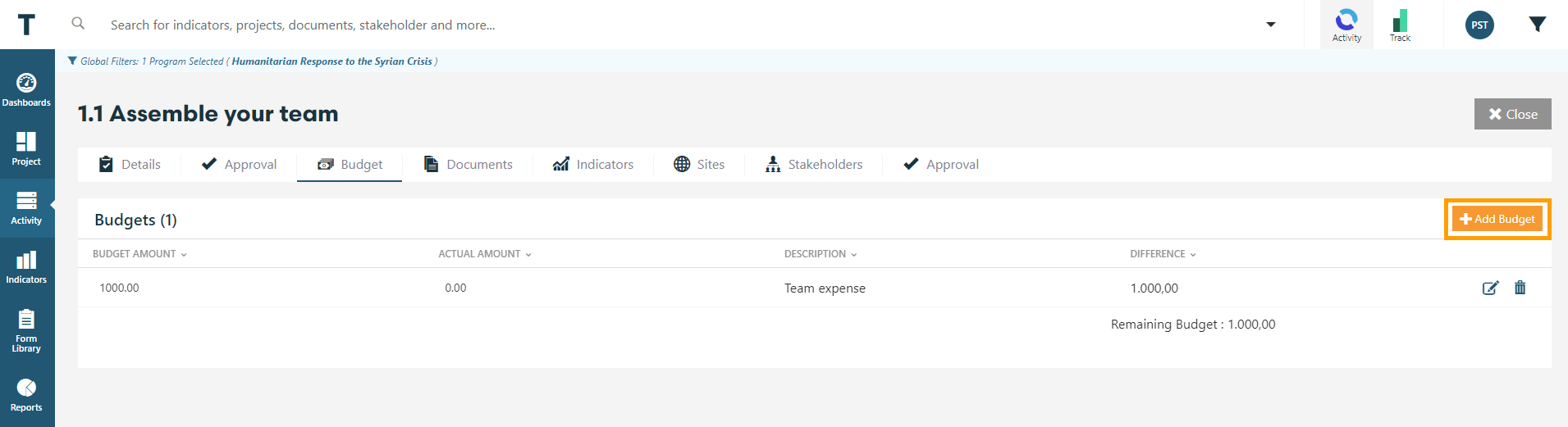Switch to the Documents tab
This screenshot has width=1568, height=427.
(x=469, y=165)
